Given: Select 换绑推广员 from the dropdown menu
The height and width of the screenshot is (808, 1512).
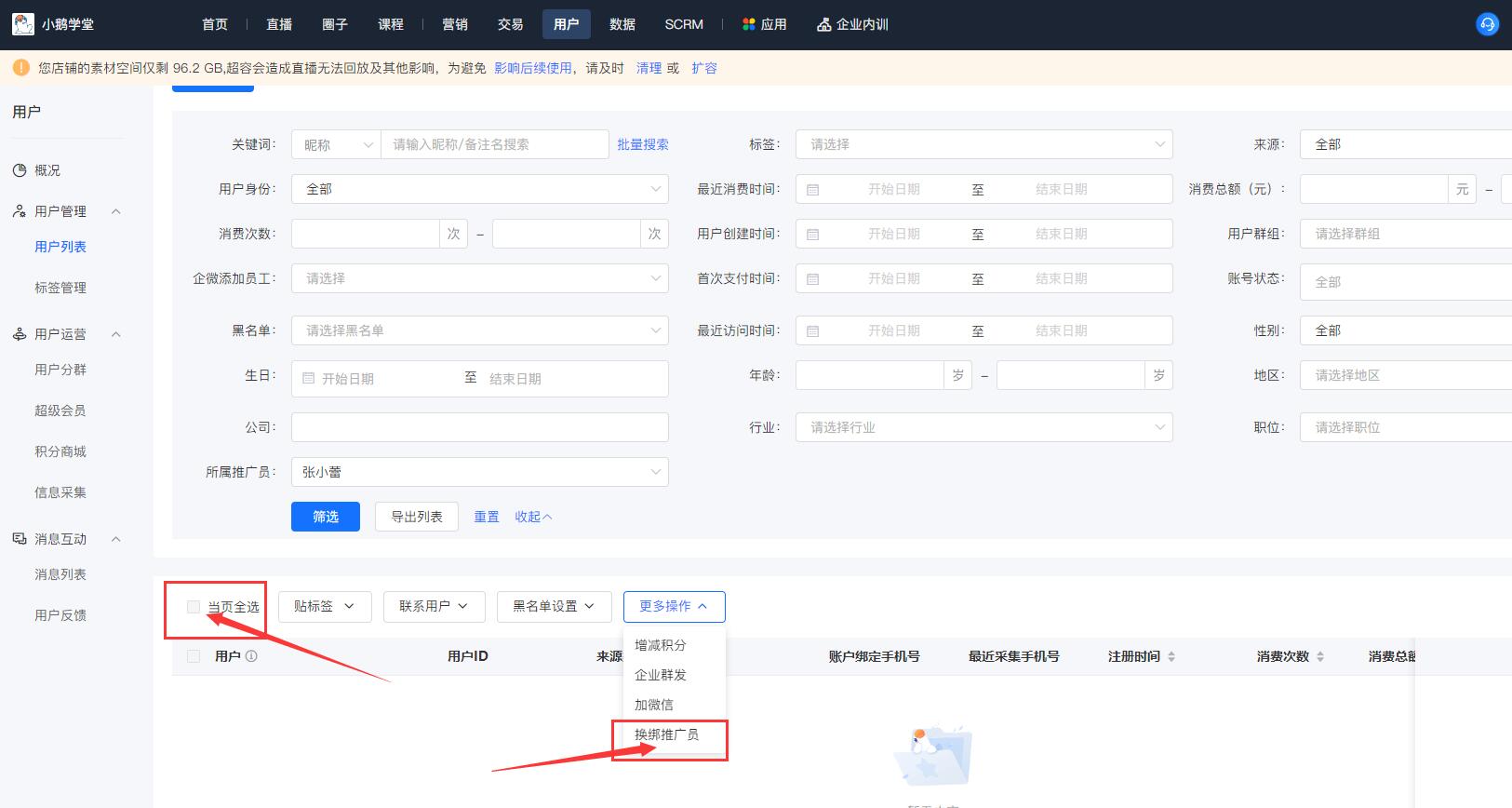Looking at the screenshot, I should pyautogui.click(x=666, y=734).
